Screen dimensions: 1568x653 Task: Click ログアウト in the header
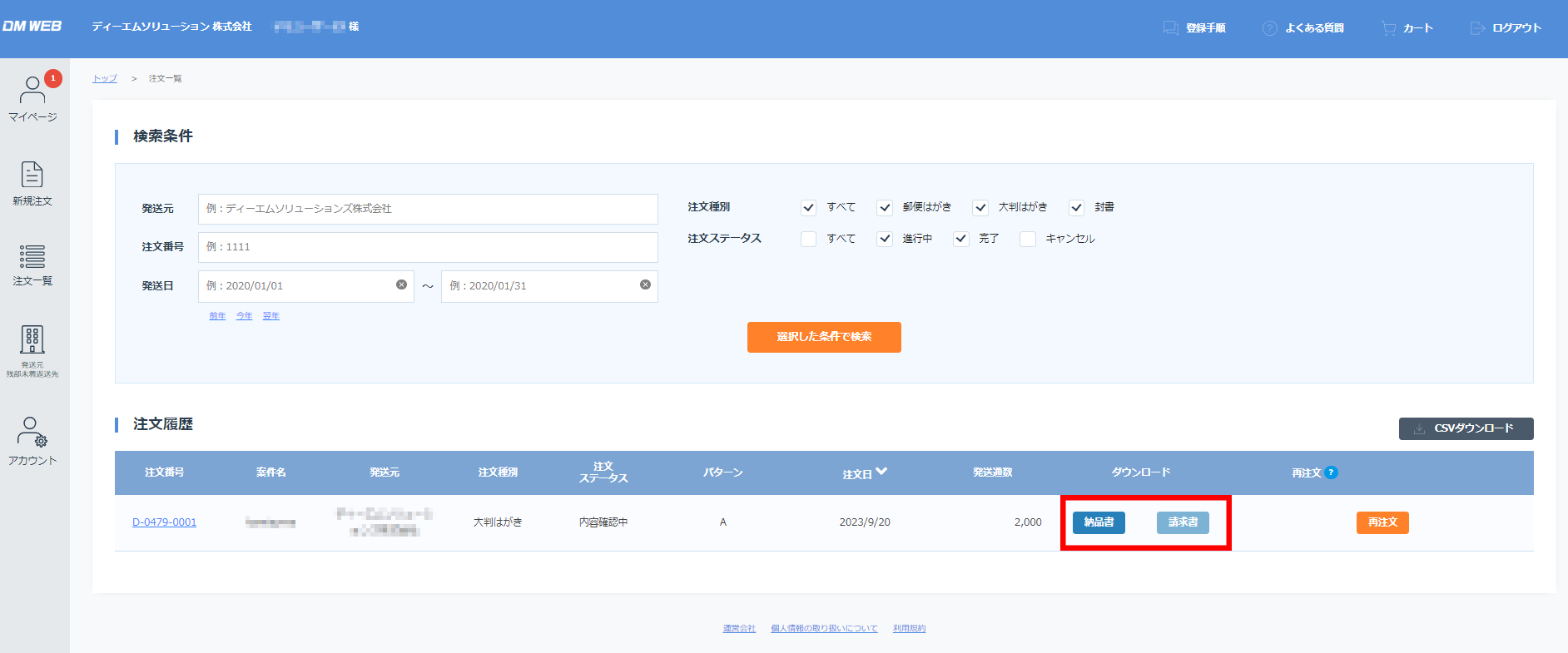pos(1506,28)
